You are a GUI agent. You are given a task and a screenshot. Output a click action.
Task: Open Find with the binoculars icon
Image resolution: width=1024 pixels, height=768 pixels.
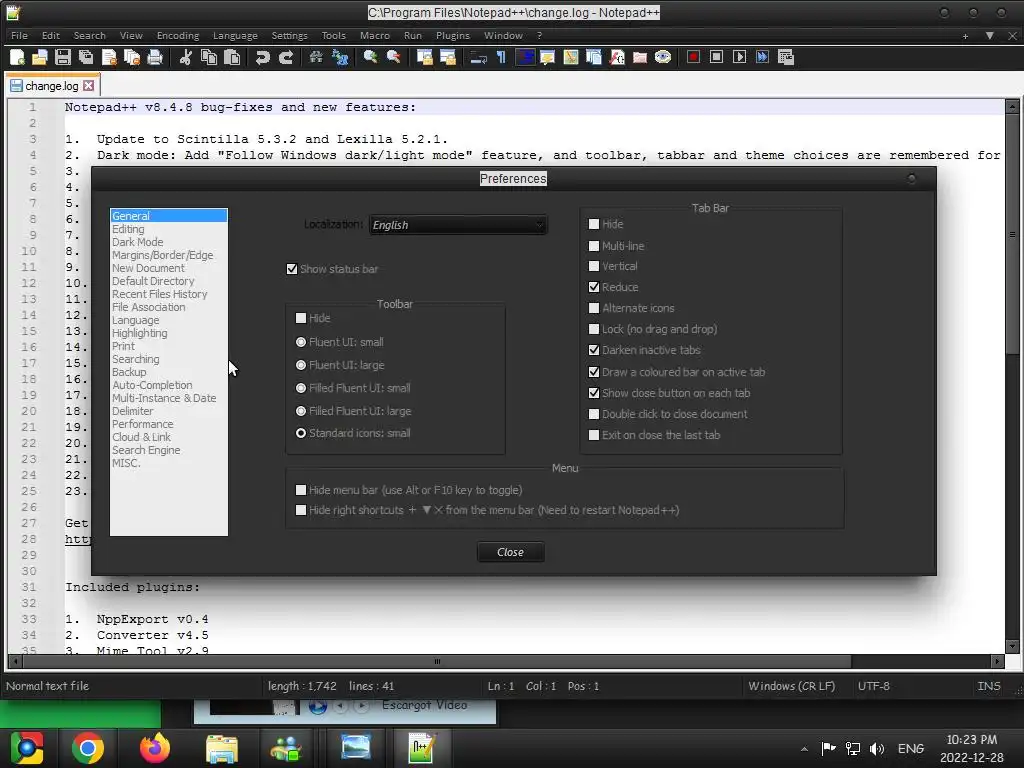316,57
